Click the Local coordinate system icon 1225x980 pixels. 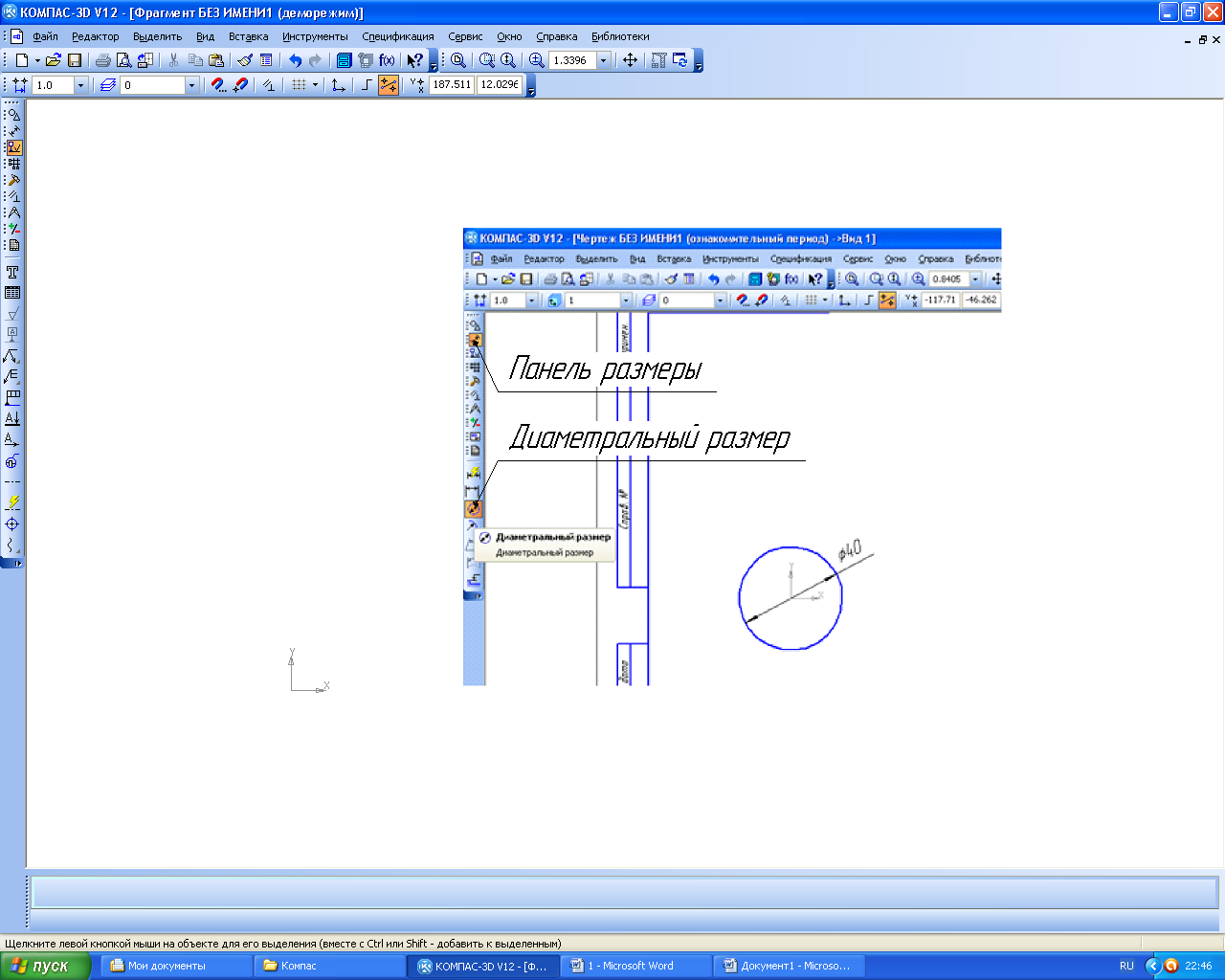point(339,85)
